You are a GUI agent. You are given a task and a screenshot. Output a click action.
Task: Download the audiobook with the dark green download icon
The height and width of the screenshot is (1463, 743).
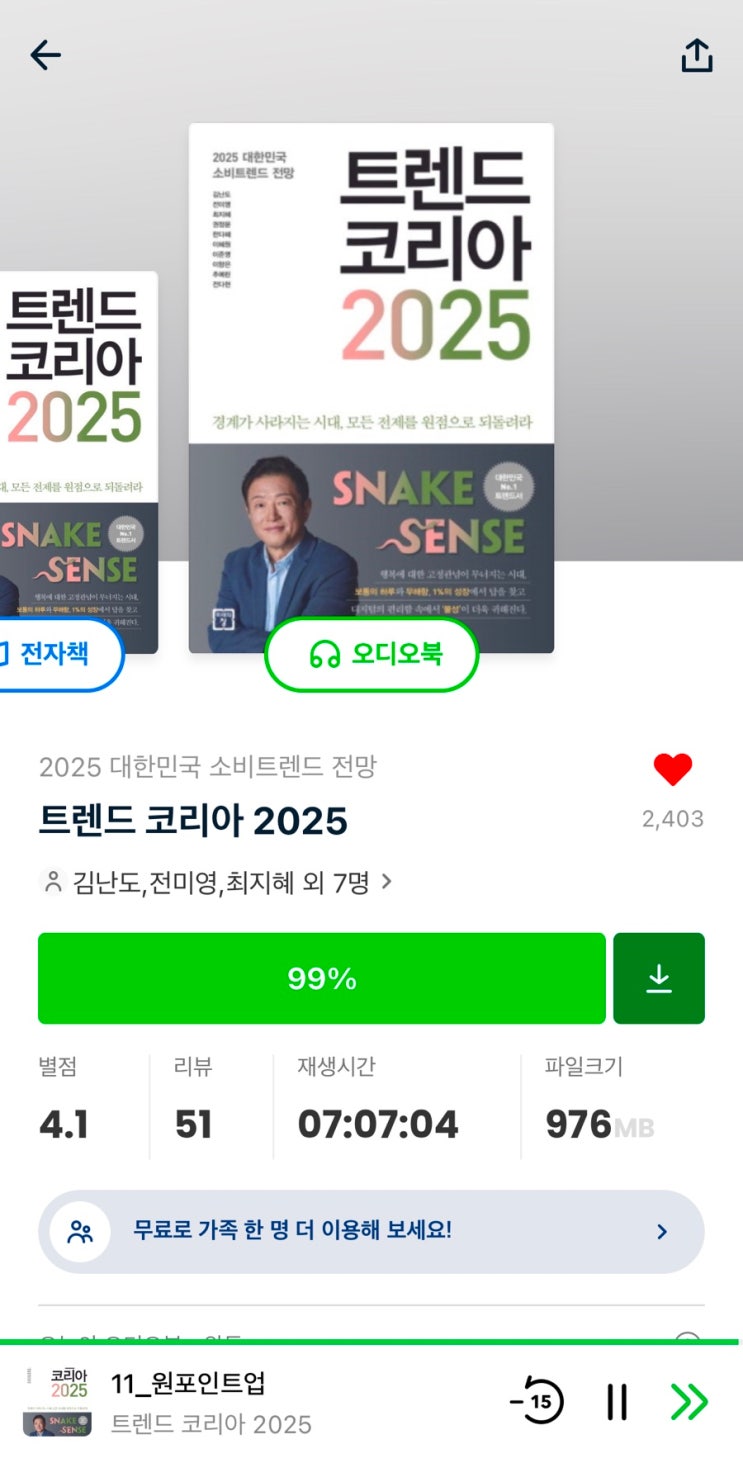click(x=658, y=978)
